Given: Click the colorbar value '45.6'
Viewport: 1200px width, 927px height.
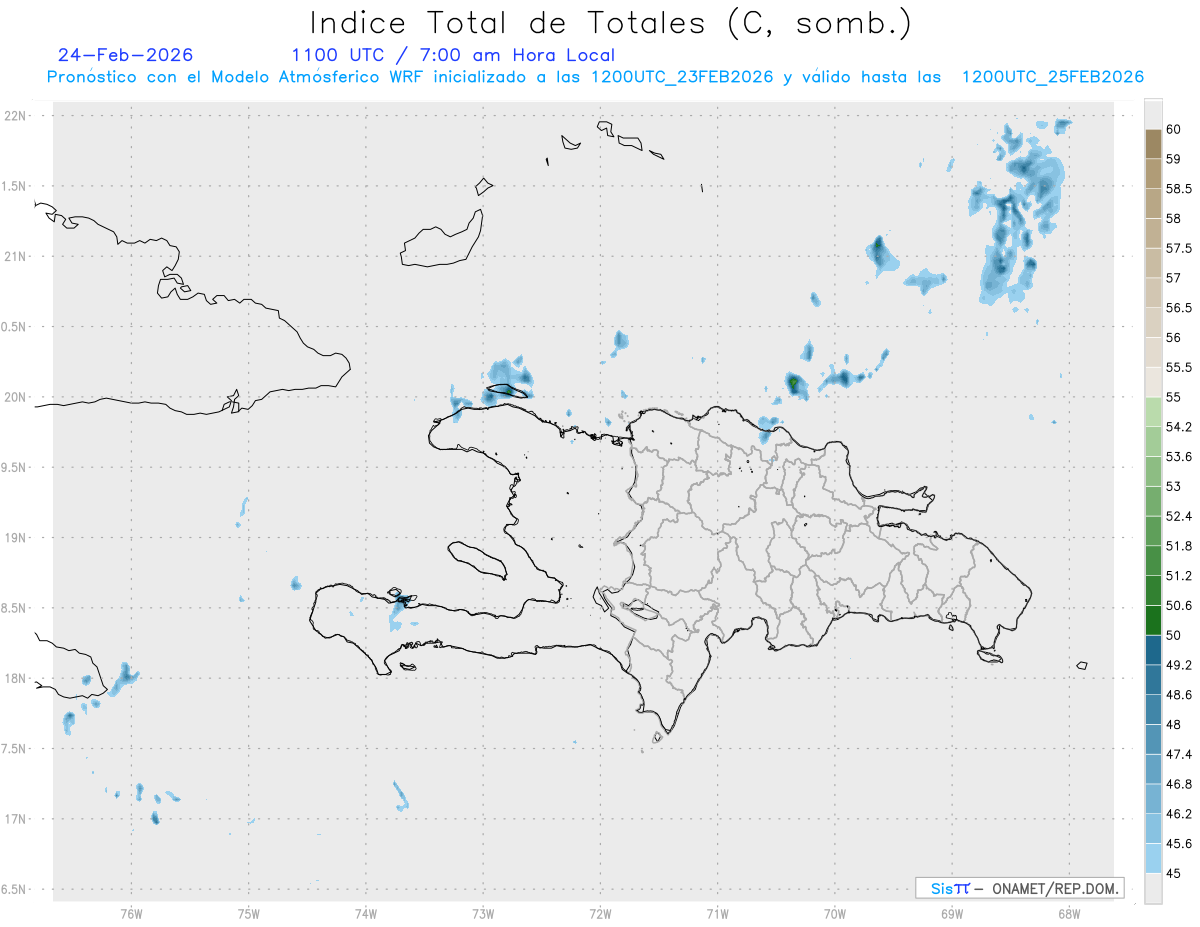Looking at the screenshot, I should 1178,844.
